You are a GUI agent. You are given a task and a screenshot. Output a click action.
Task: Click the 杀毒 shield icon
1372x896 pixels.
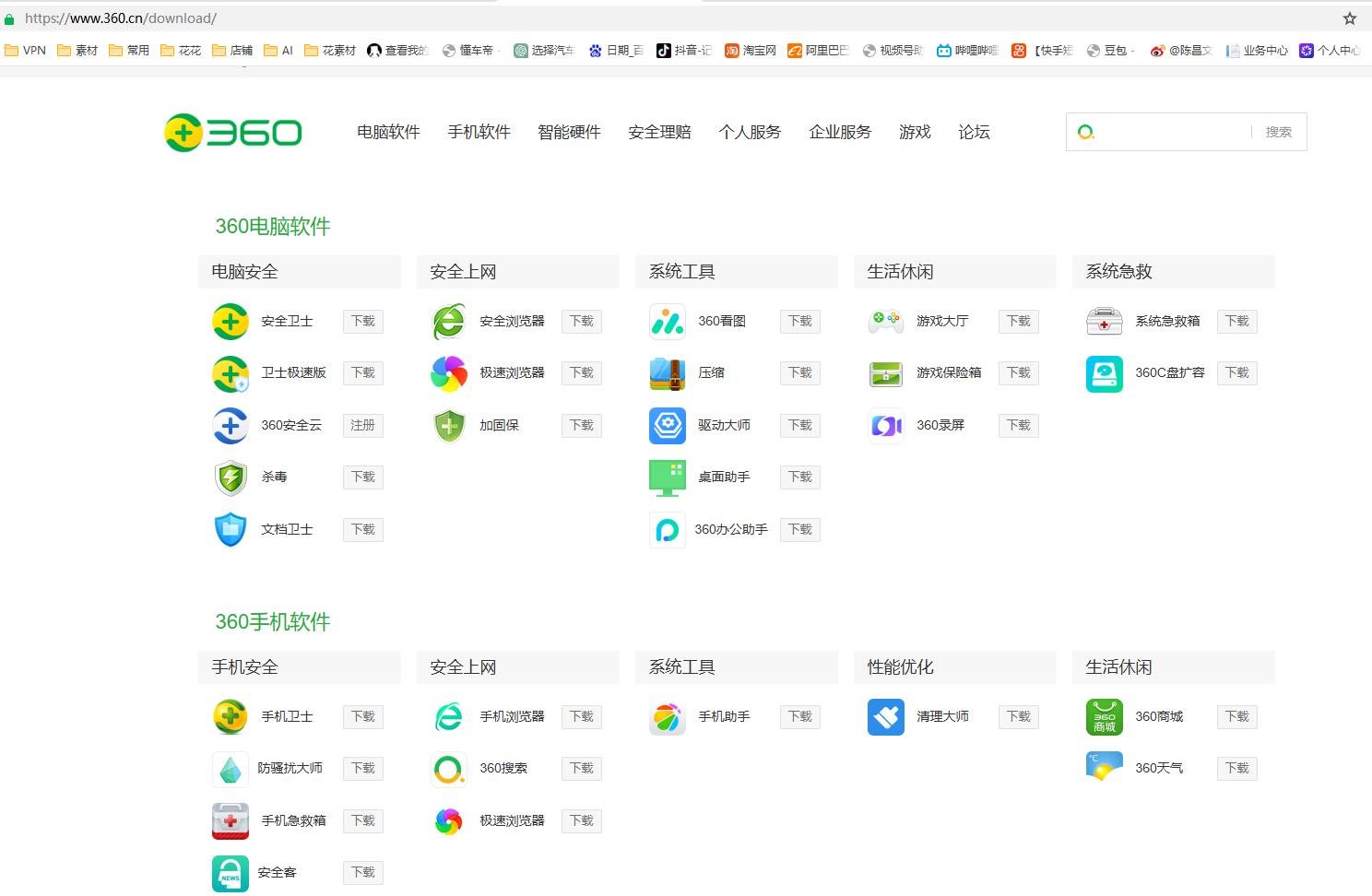click(x=231, y=477)
